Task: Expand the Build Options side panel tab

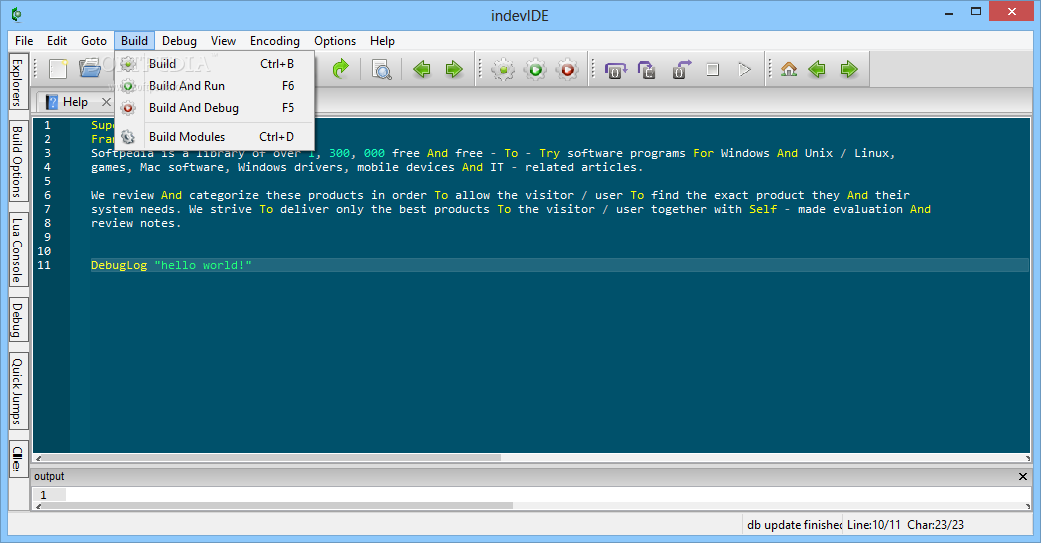Action: pyautogui.click(x=18, y=162)
